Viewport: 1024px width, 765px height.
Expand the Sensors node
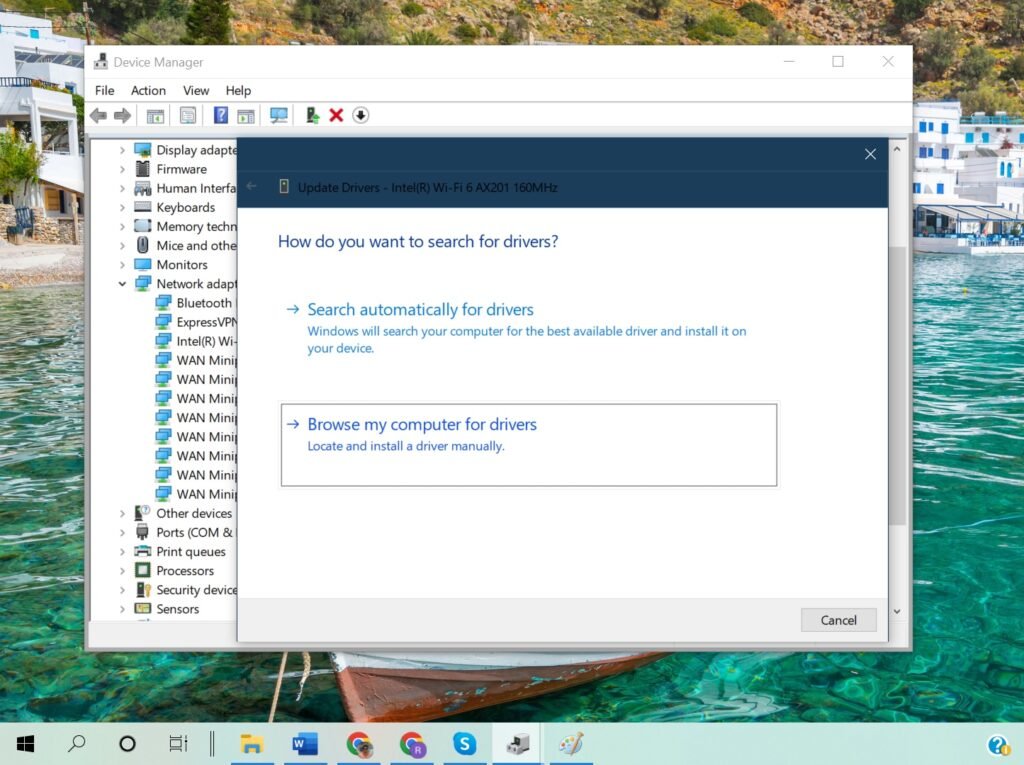point(122,609)
